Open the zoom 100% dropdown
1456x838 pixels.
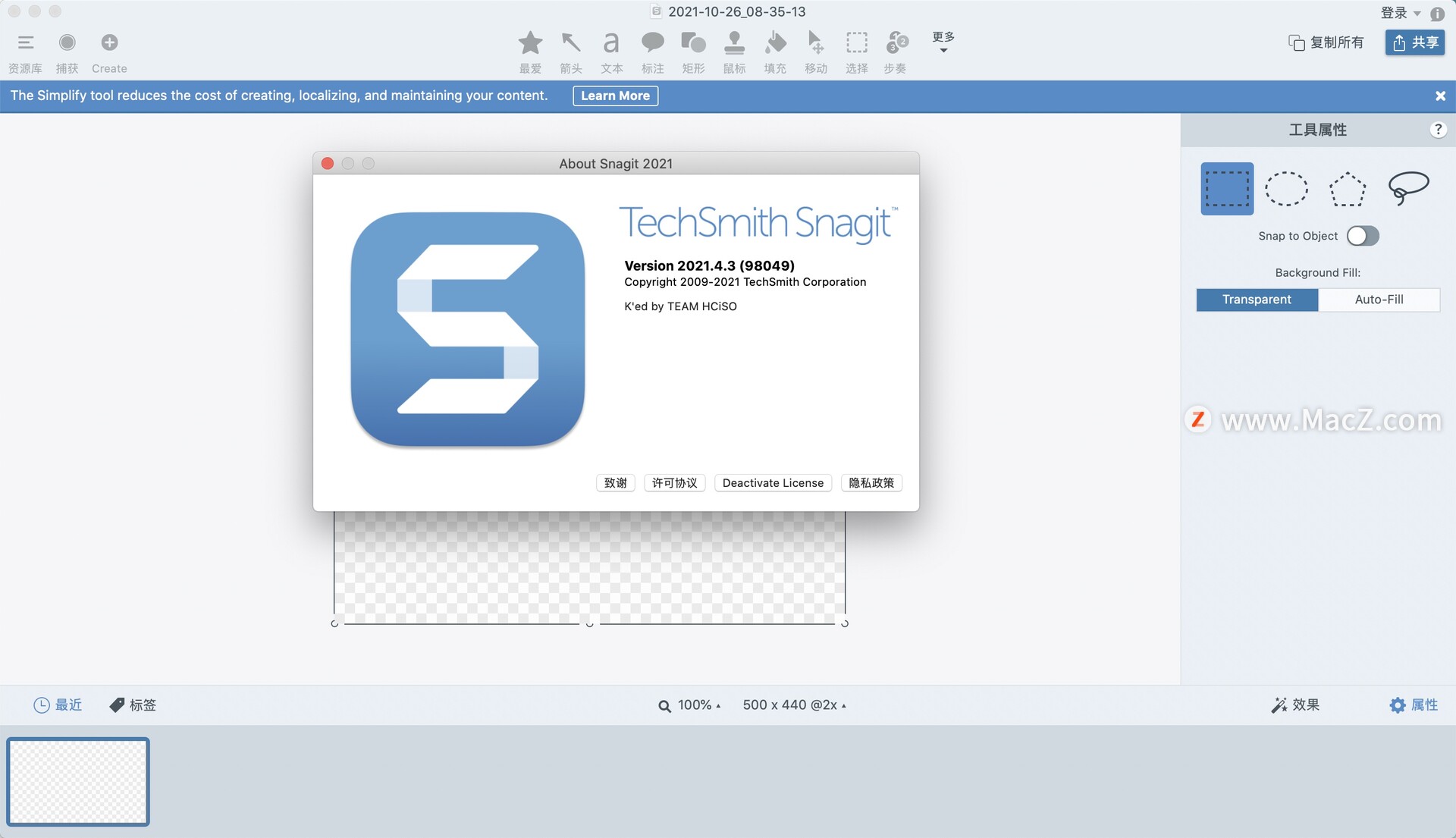coord(689,705)
